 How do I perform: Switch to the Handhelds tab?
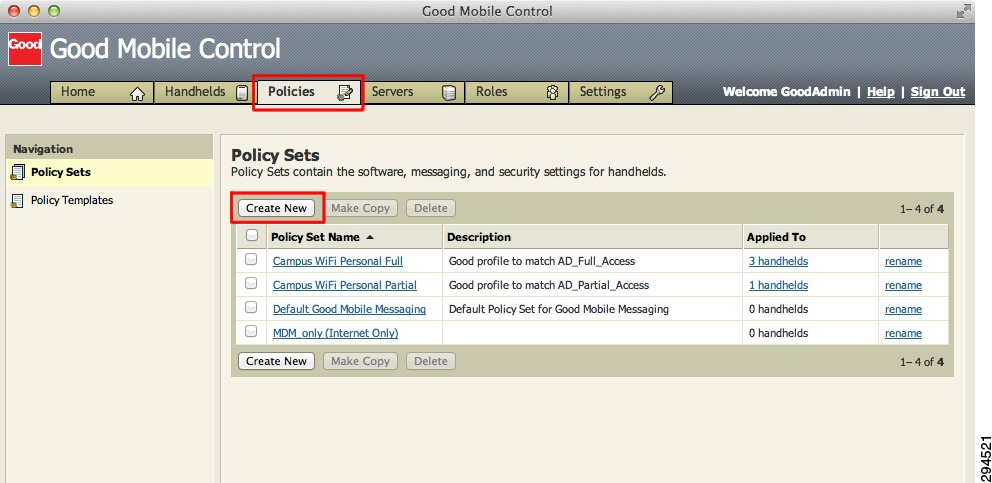204,92
